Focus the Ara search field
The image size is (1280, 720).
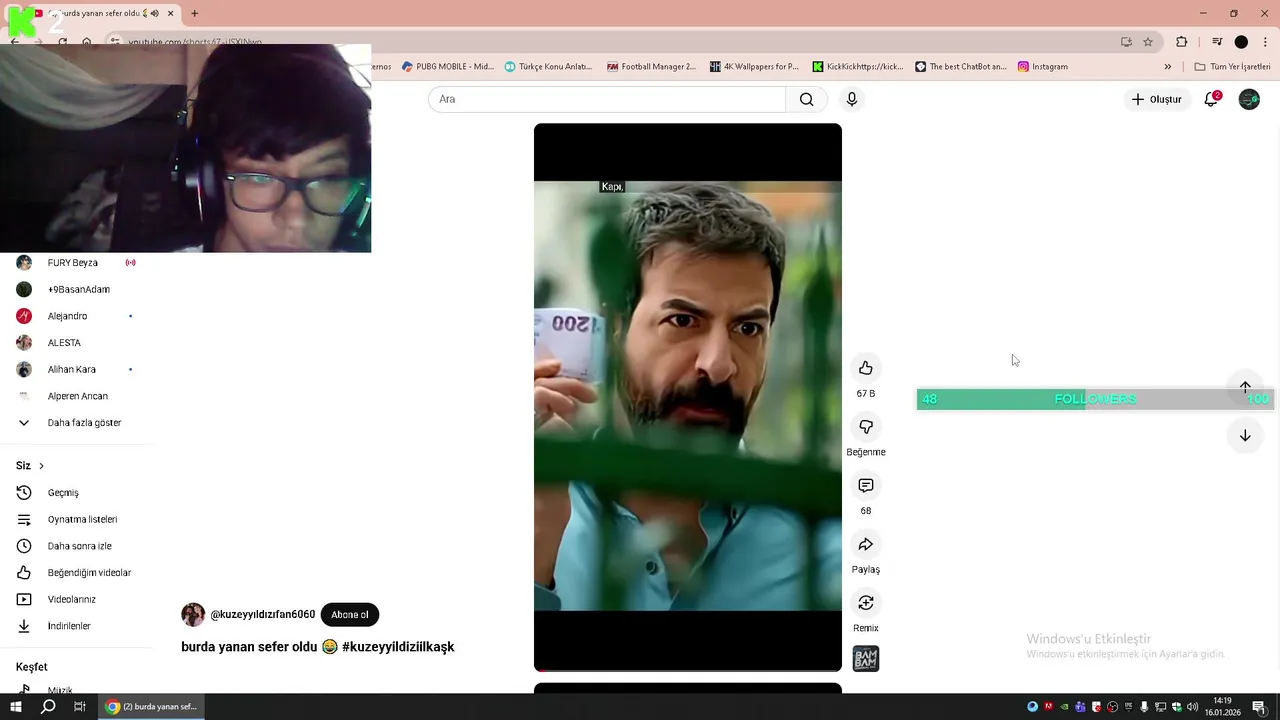pos(607,99)
